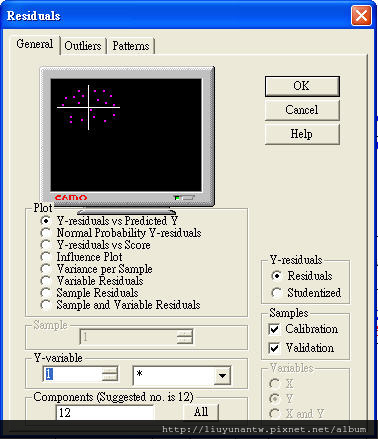This screenshot has width=378, height=439.
Task: Choose Sample and Variable Residuals
Action: (46, 305)
